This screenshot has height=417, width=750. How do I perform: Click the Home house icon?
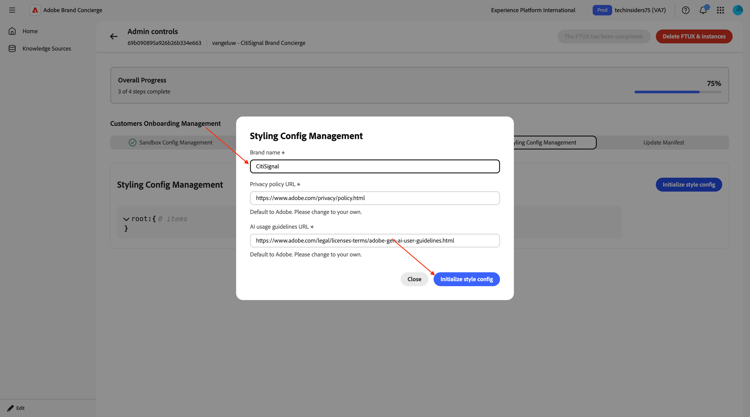[x=12, y=31]
